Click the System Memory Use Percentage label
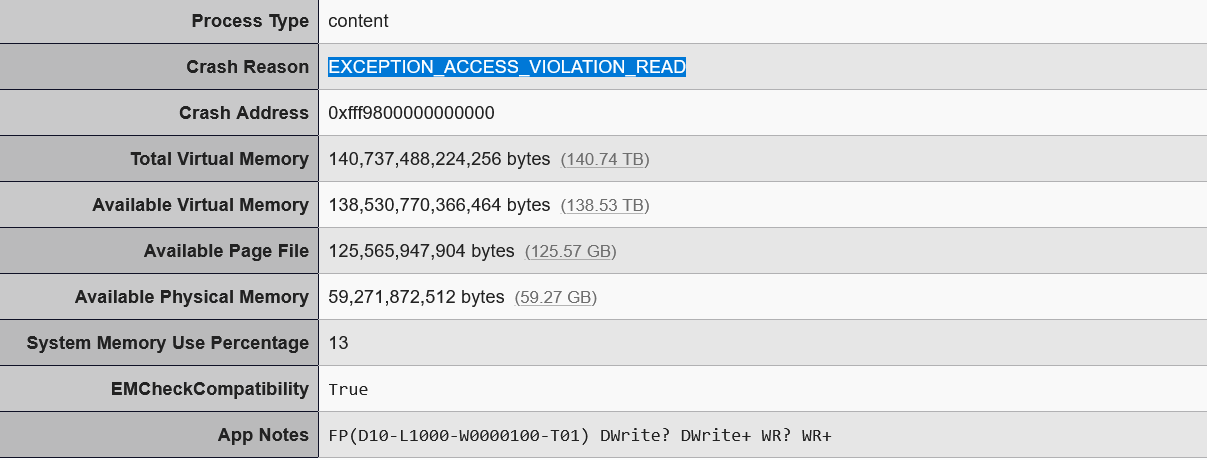Viewport: 1207px width, 460px height. coord(168,343)
